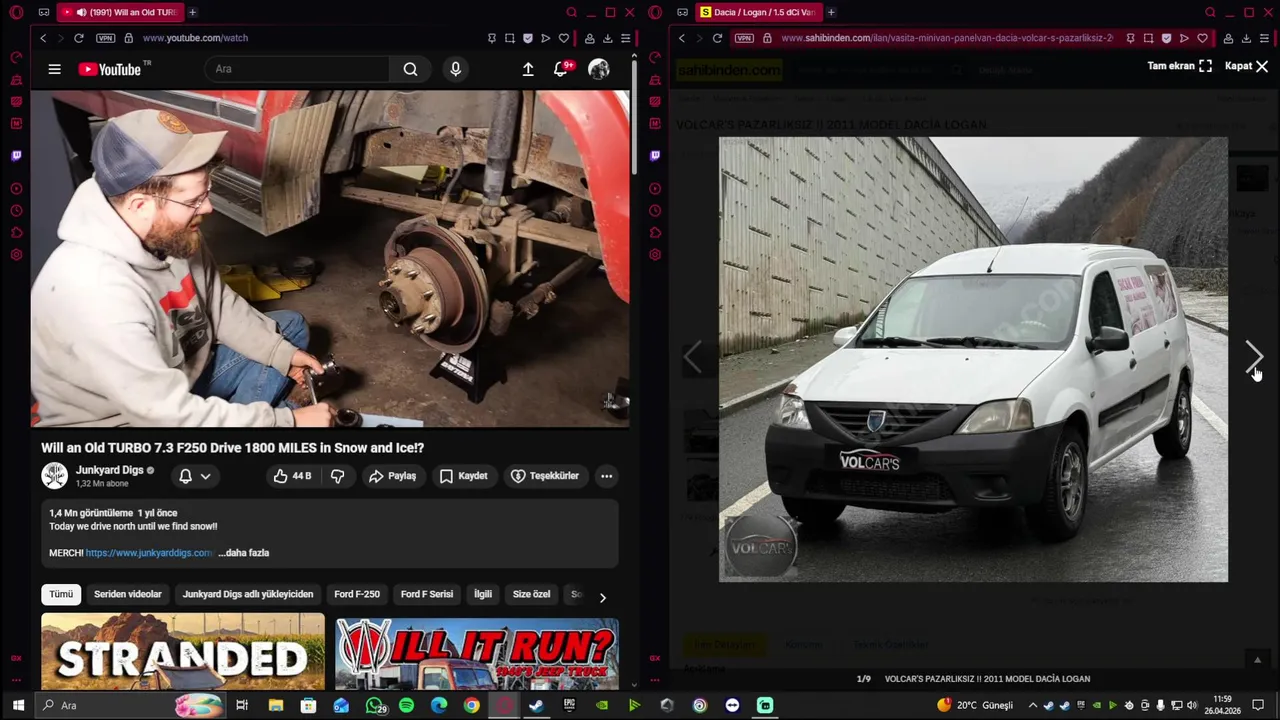Viewport: 1280px width, 720px height.
Task: Share the video via Paylaş button
Action: (393, 476)
